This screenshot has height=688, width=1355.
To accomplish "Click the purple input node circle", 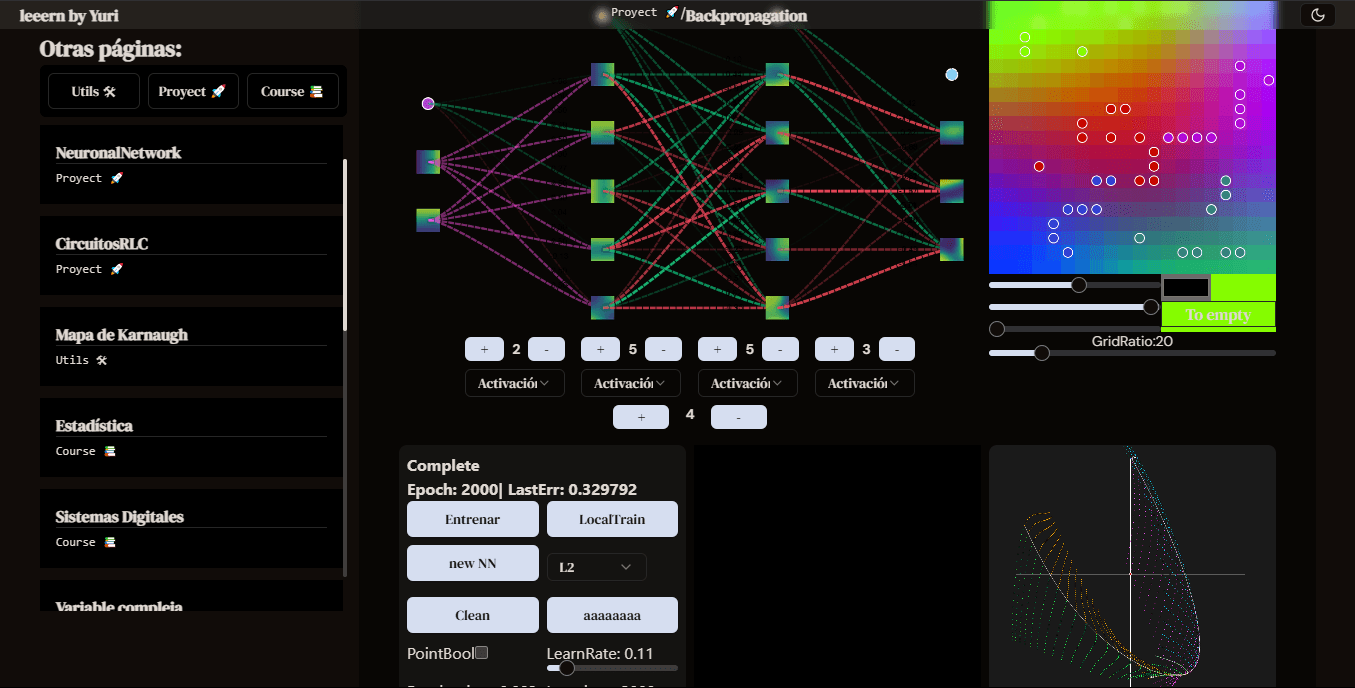I will coord(428,103).
